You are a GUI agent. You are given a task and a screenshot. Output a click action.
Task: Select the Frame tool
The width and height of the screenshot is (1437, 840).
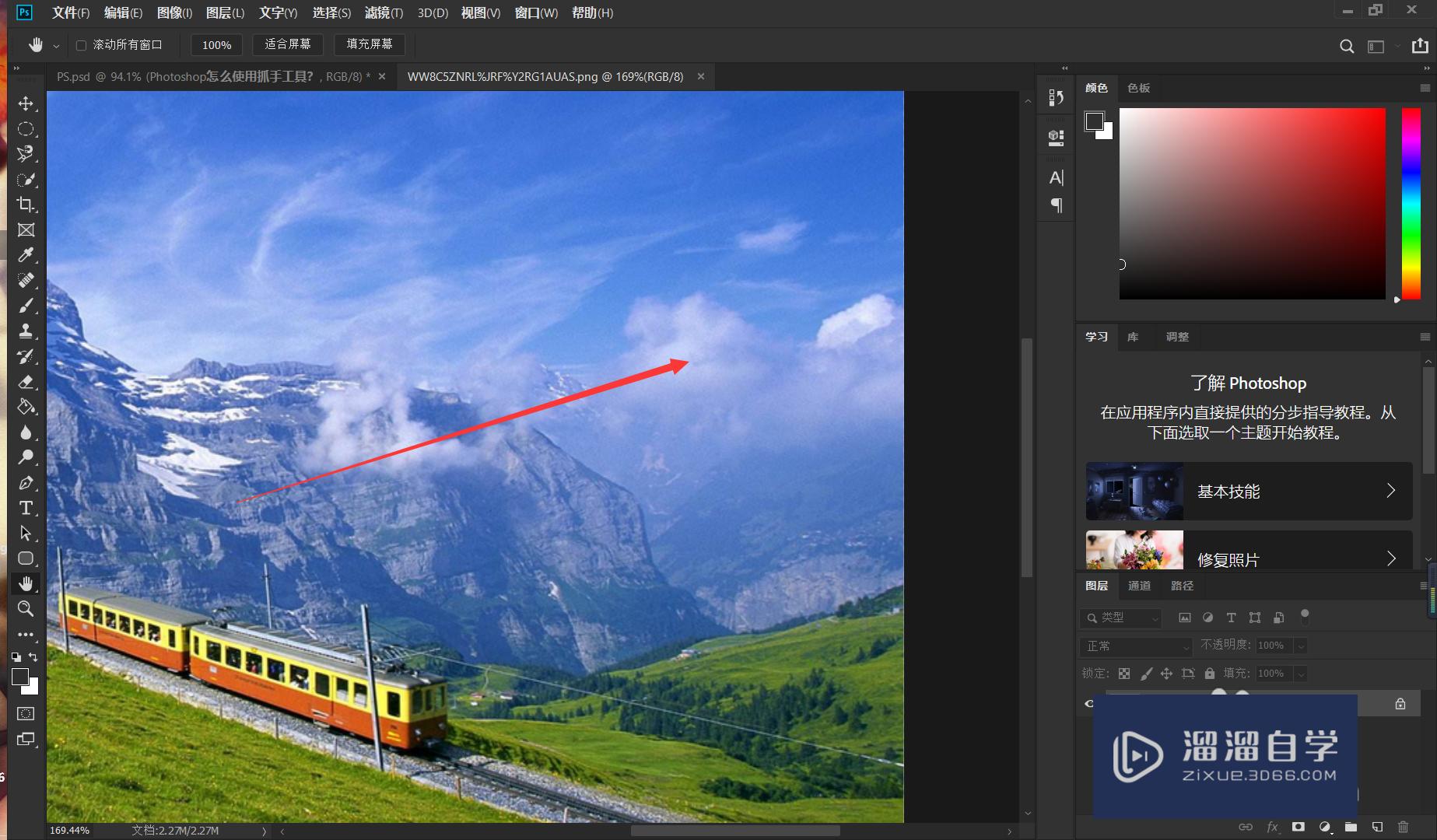pos(26,230)
